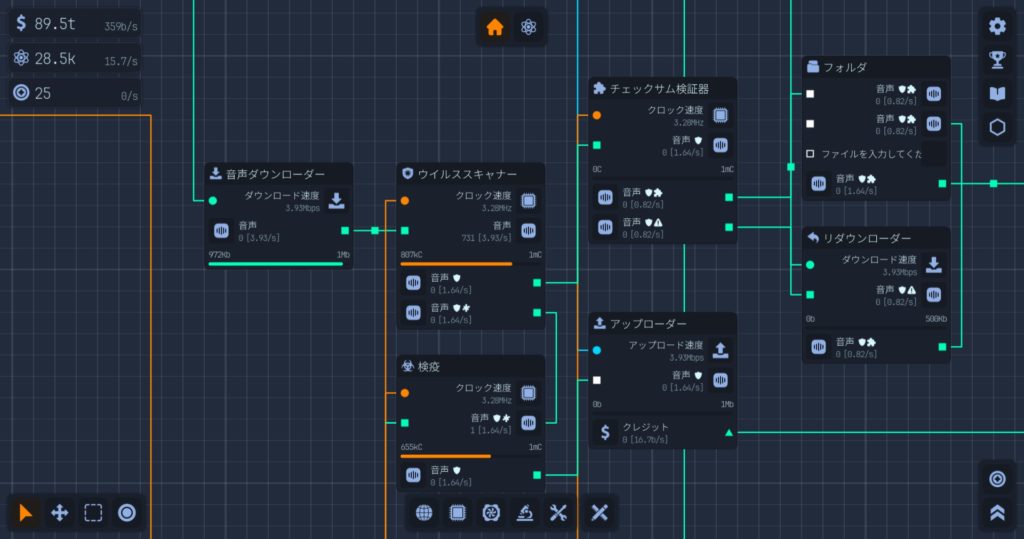Open the globe network category

click(x=424, y=513)
